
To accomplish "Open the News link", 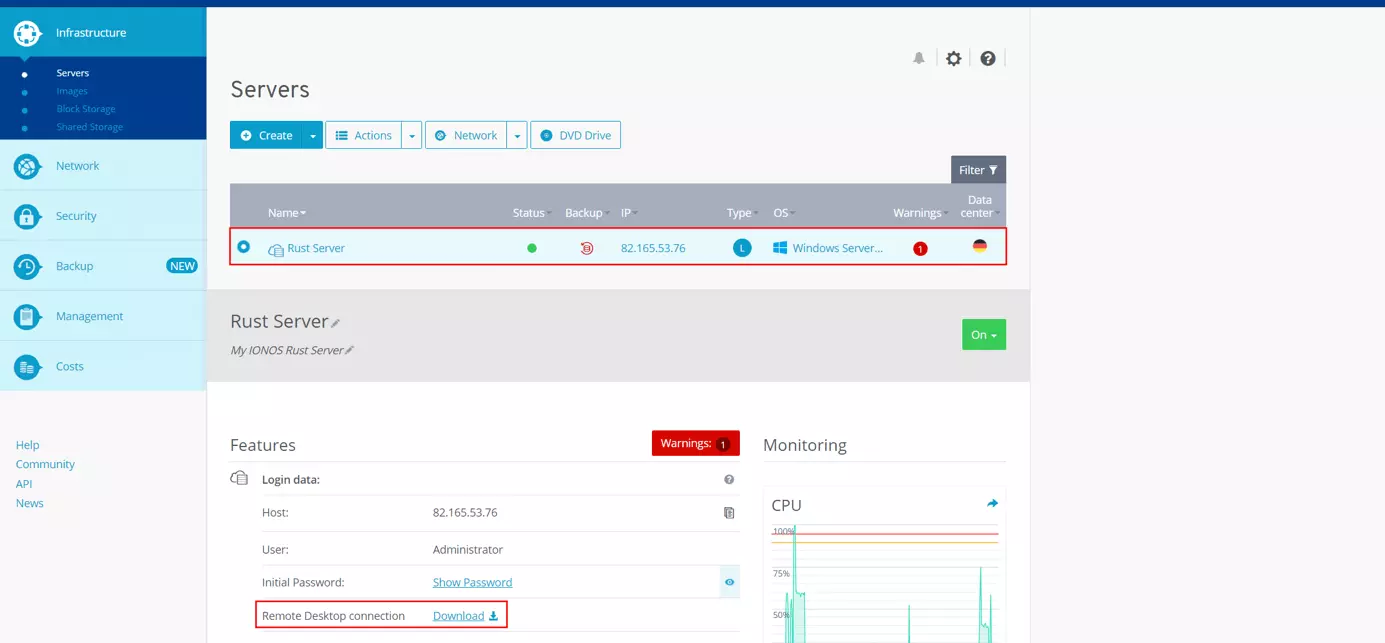I will [30, 503].
